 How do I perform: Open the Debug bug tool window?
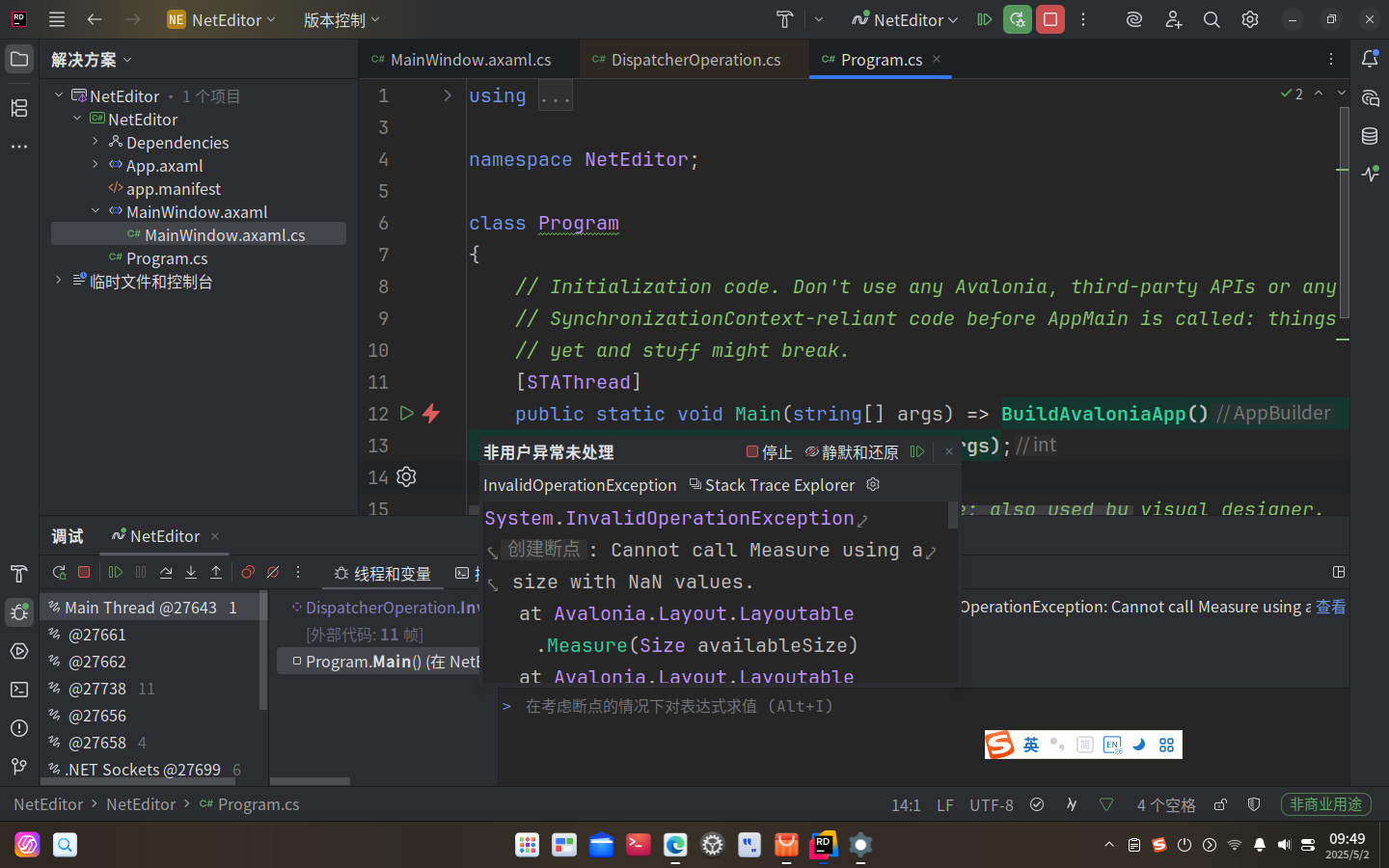pos(19,612)
